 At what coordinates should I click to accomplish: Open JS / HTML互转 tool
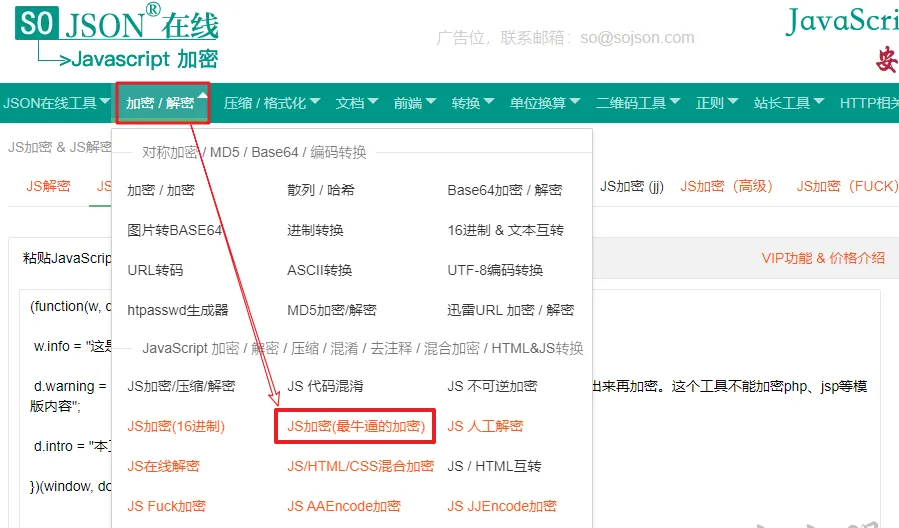(x=494, y=466)
